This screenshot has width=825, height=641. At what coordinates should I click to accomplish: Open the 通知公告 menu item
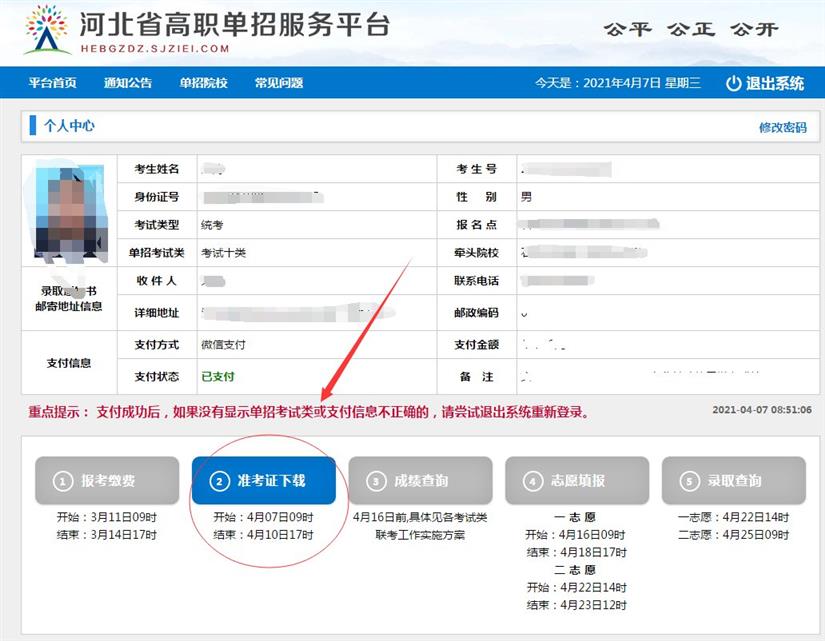click(x=128, y=83)
